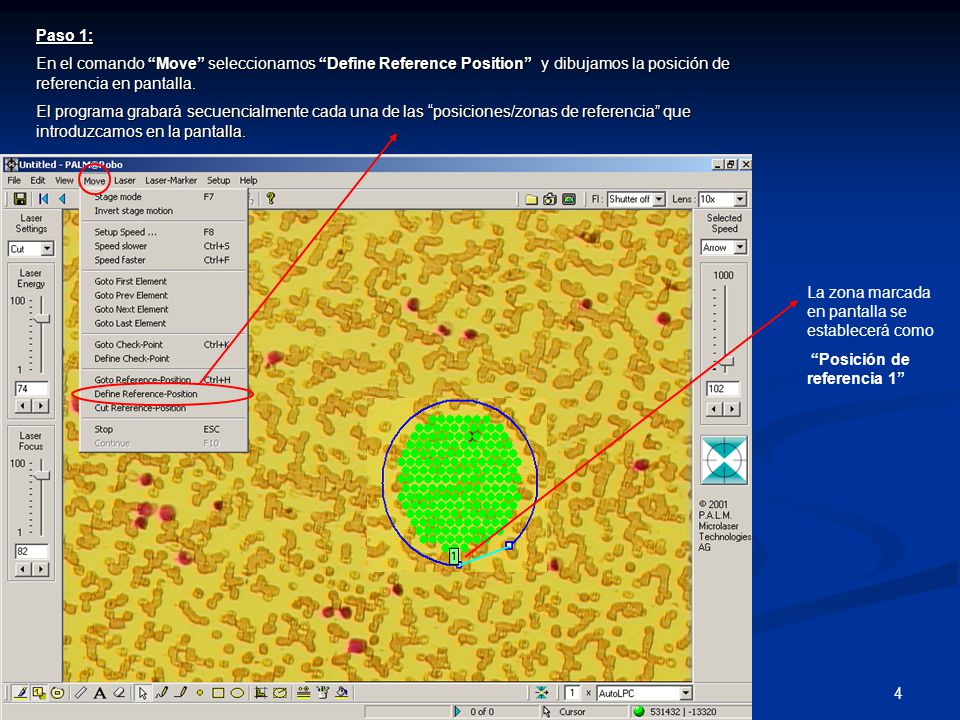Image resolution: width=960 pixels, height=720 pixels.
Task: Open the View menu
Action: (x=64, y=180)
